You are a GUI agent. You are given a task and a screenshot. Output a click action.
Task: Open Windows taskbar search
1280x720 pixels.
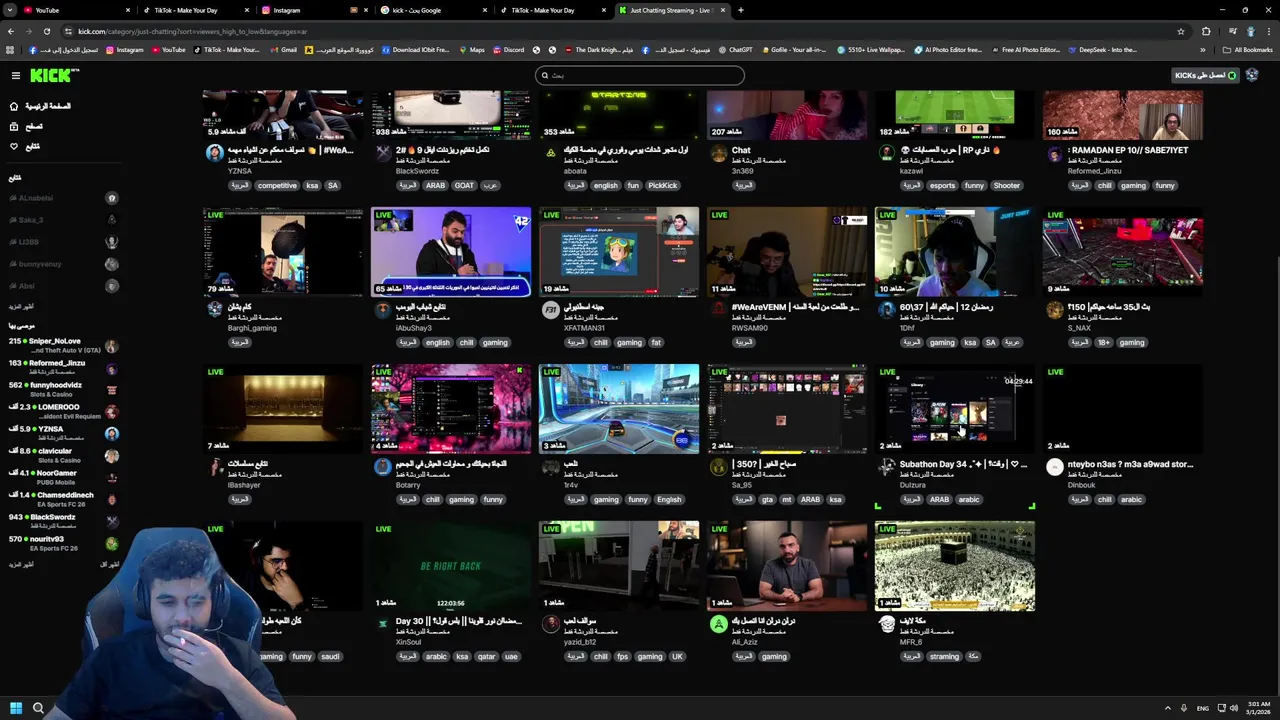click(38, 708)
